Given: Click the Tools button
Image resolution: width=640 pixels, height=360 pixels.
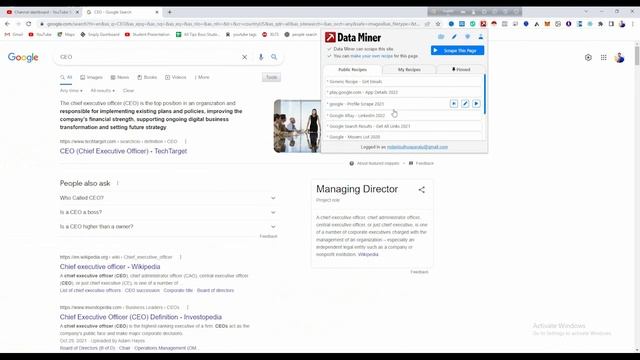Looking at the screenshot, I should pyautogui.click(x=271, y=77).
